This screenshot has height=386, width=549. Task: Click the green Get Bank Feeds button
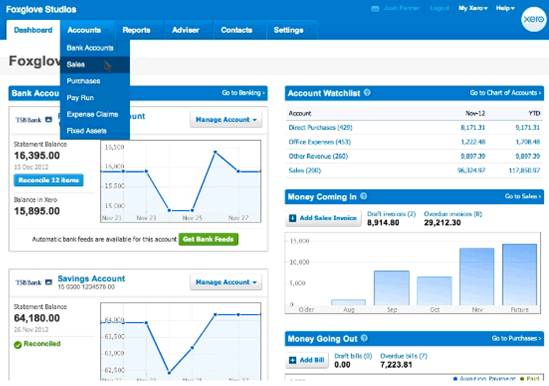click(x=208, y=239)
